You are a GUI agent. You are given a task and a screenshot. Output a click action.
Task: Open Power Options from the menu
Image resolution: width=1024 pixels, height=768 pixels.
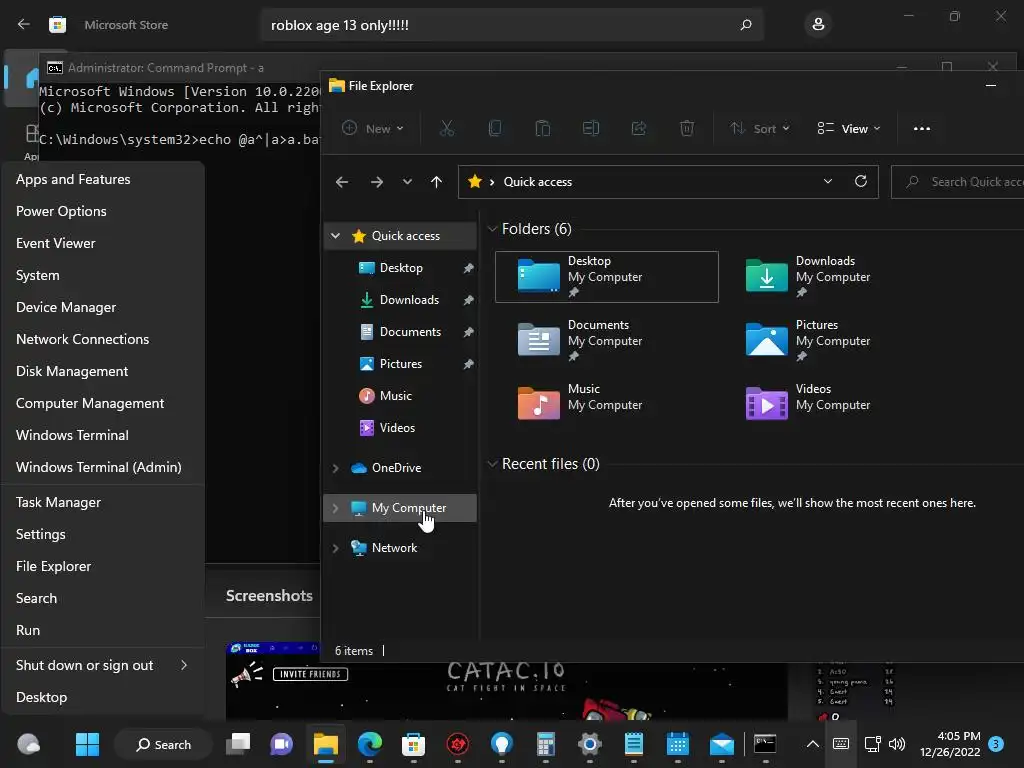[x=103, y=212]
